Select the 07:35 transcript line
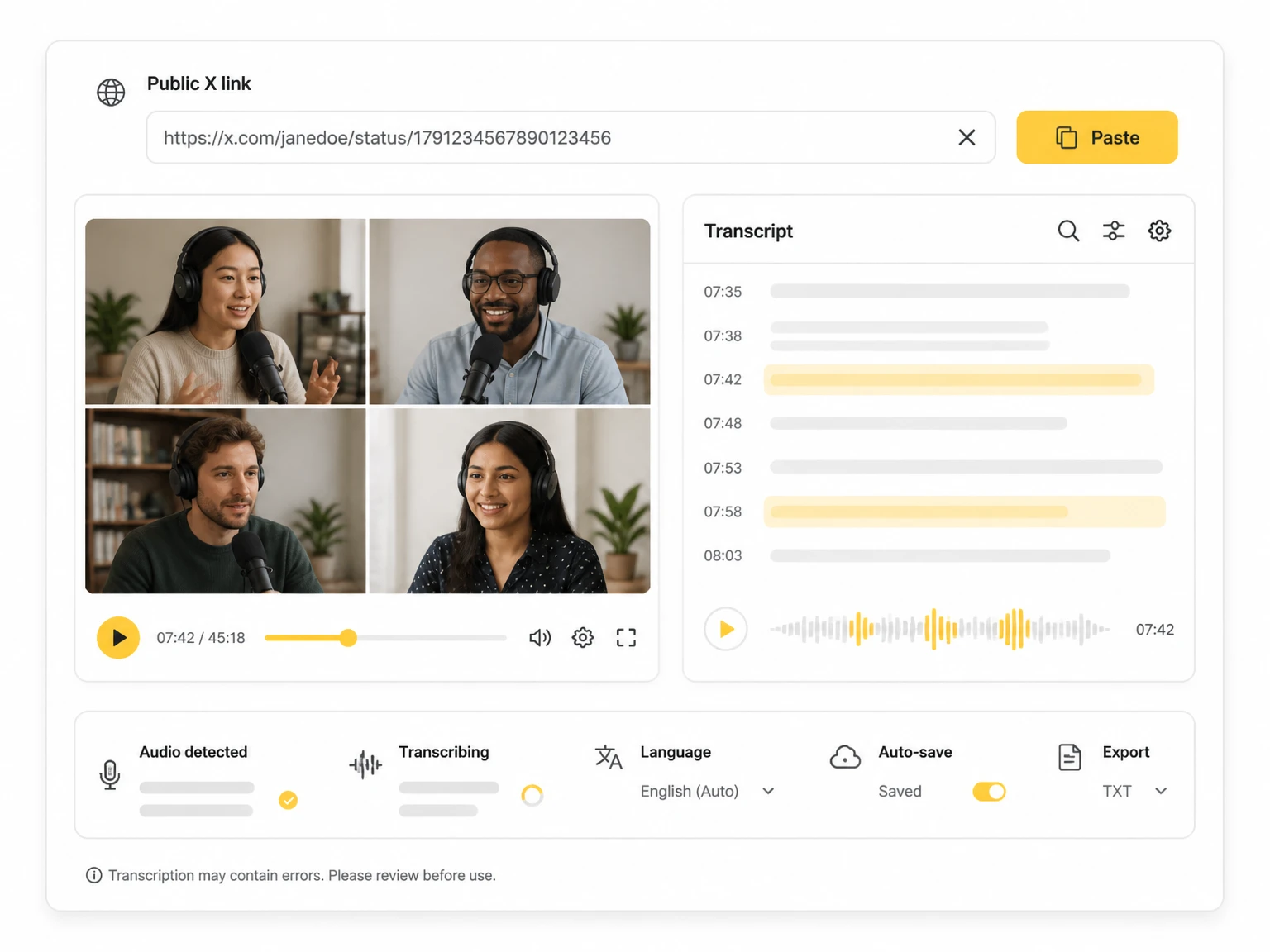The height and width of the screenshot is (952, 1270). click(x=917, y=292)
